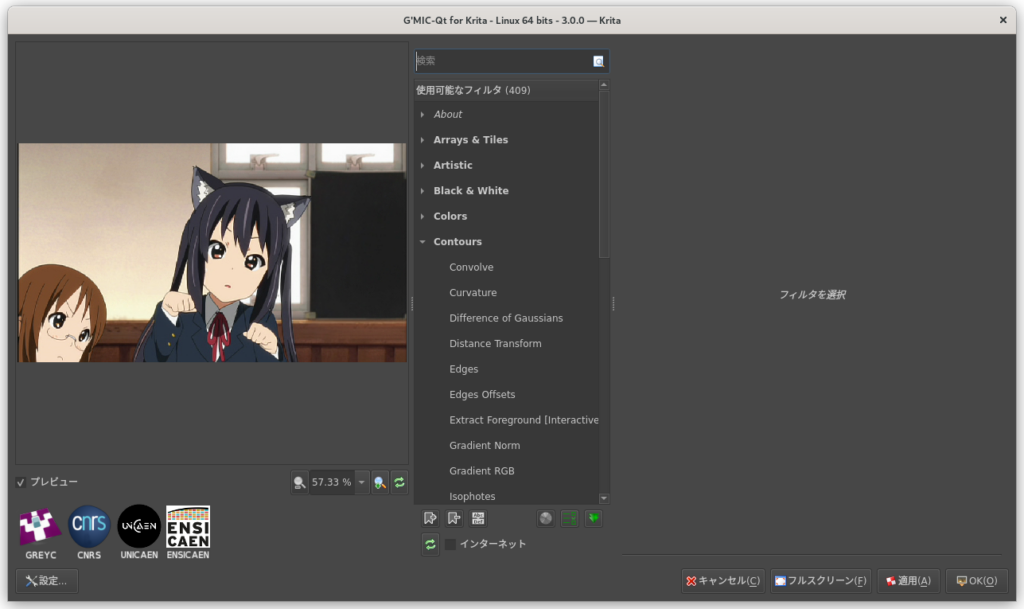
Task: Click the 使用可能なフィルタ (409) header
Action: [506, 90]
